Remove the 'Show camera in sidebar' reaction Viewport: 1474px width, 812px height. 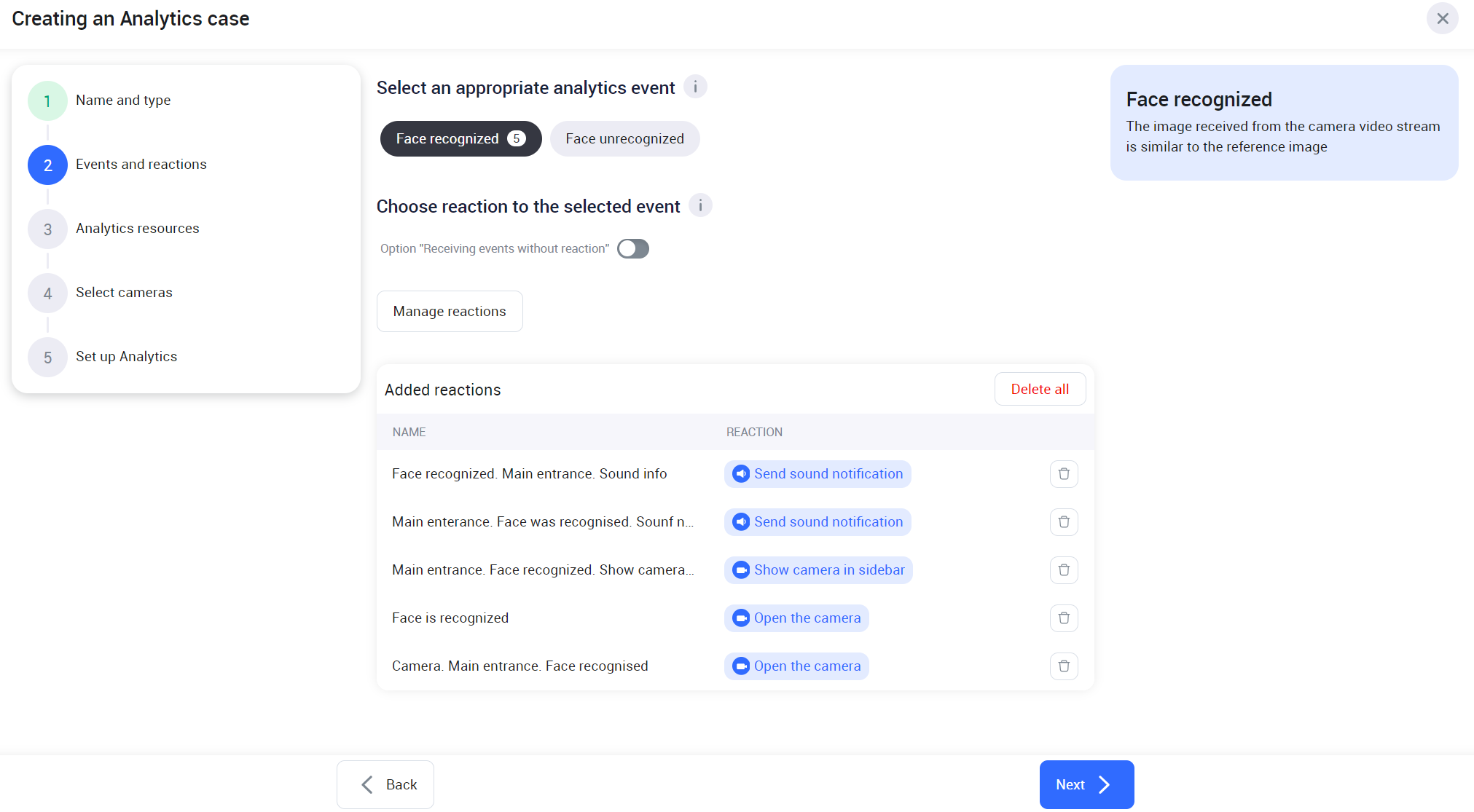1064,570
